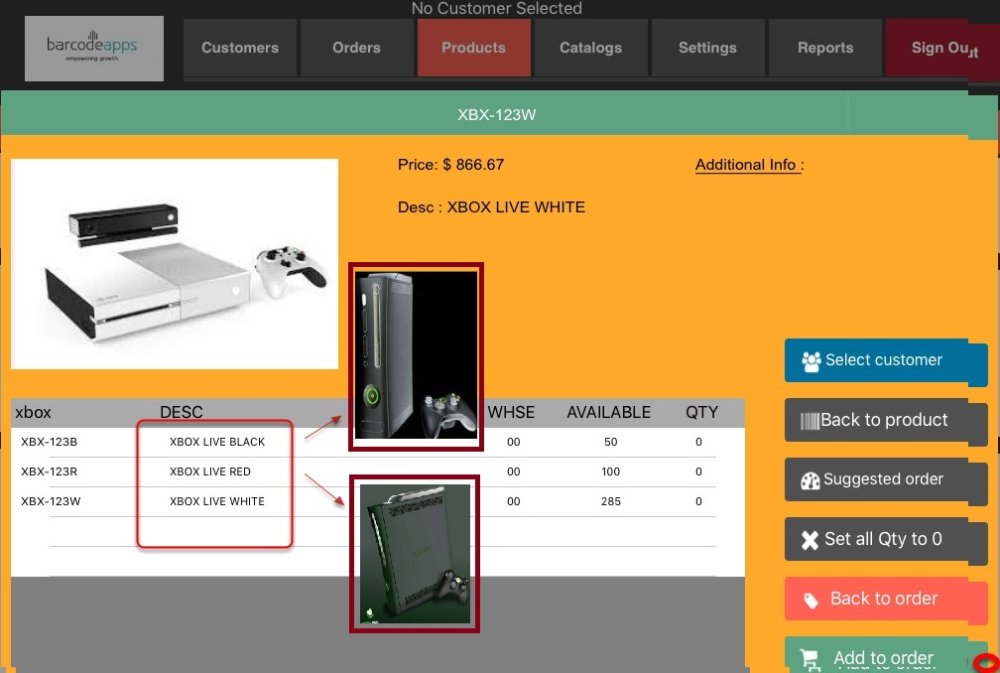1000x673 pixels.
Task: Click the gauge icon on Suggested order
Action: [x=810, y=480]
